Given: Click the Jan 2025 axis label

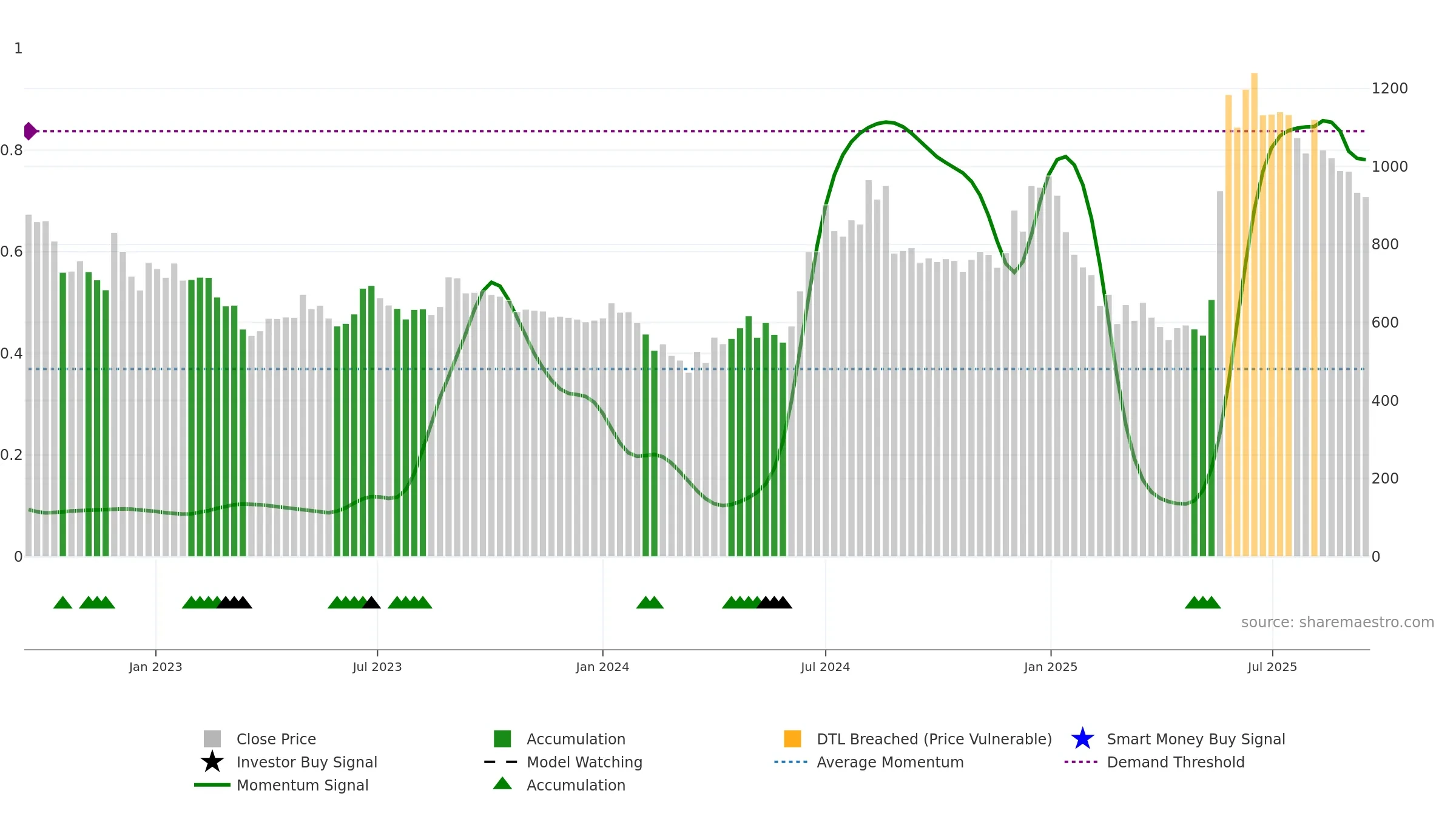Looking at the screenshot, I should click(1051, 667).
